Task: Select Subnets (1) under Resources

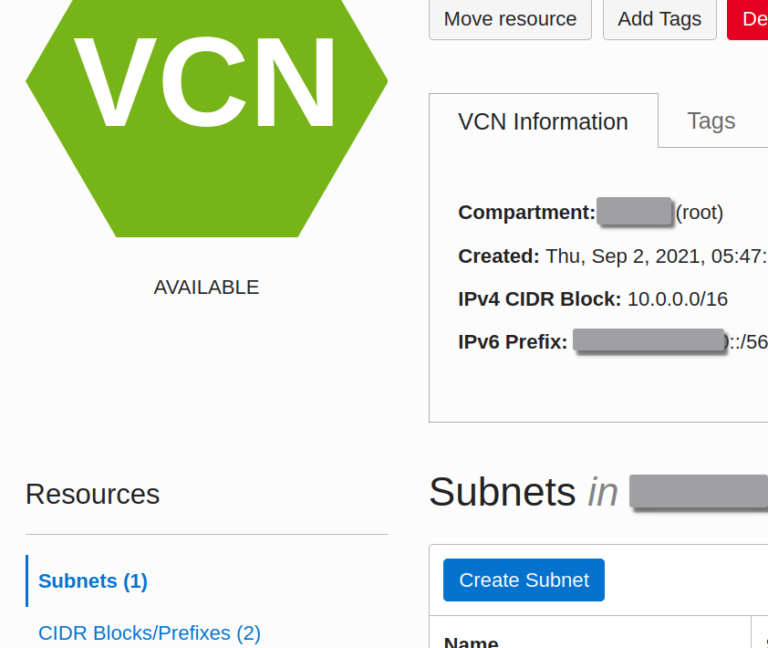Action: 93,581
